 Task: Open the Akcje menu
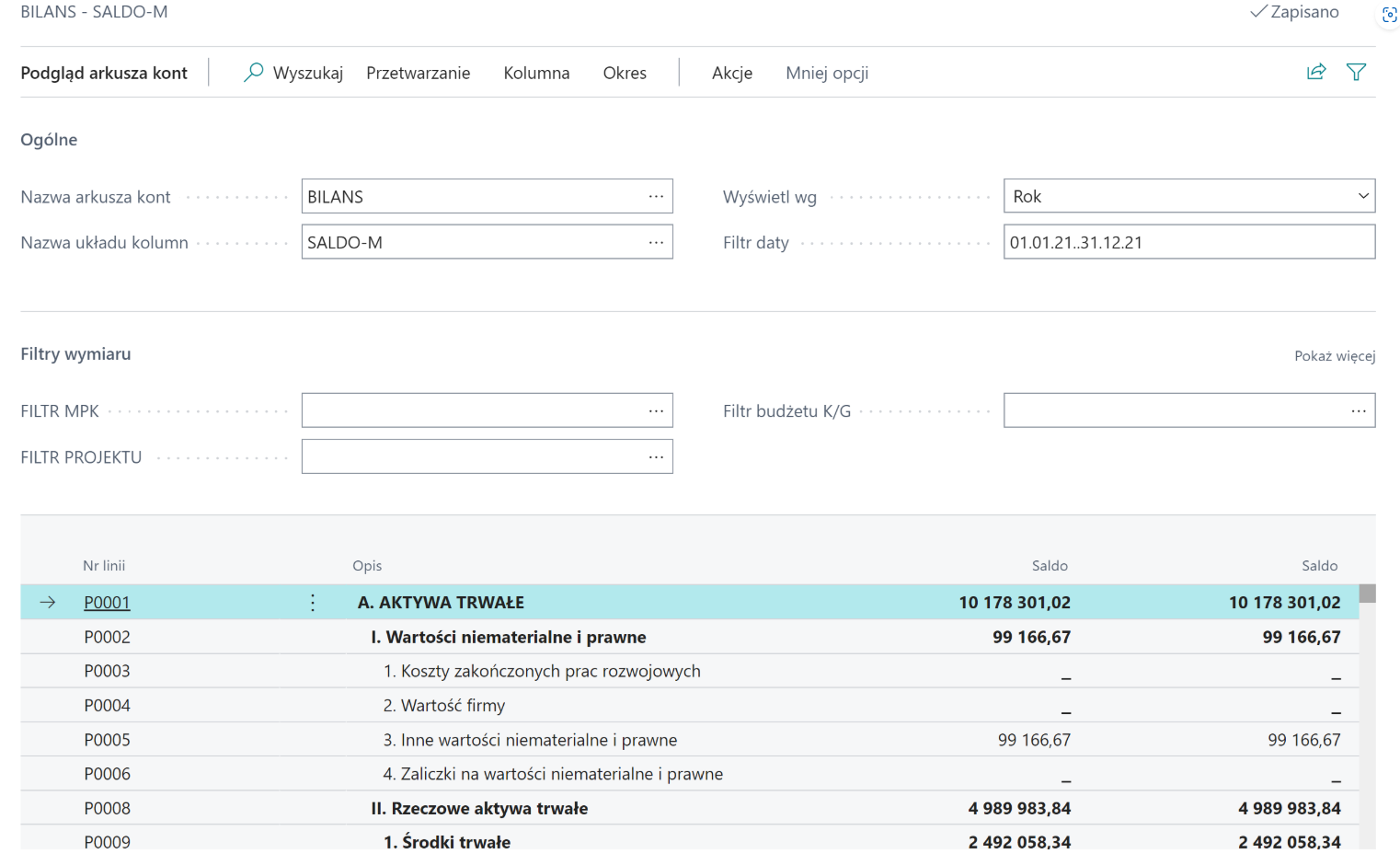click(x=732, y=73)
